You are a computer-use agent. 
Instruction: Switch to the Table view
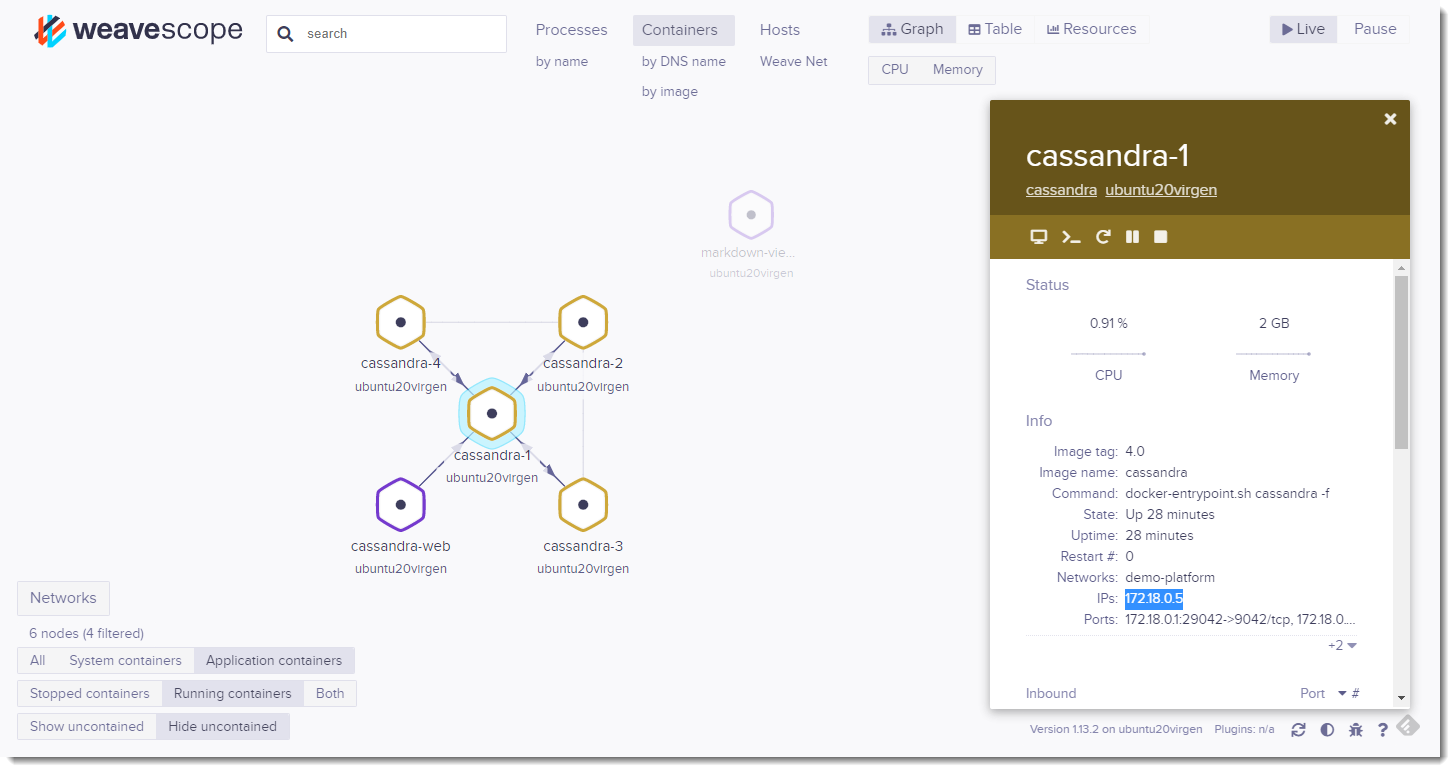(995, 30)
